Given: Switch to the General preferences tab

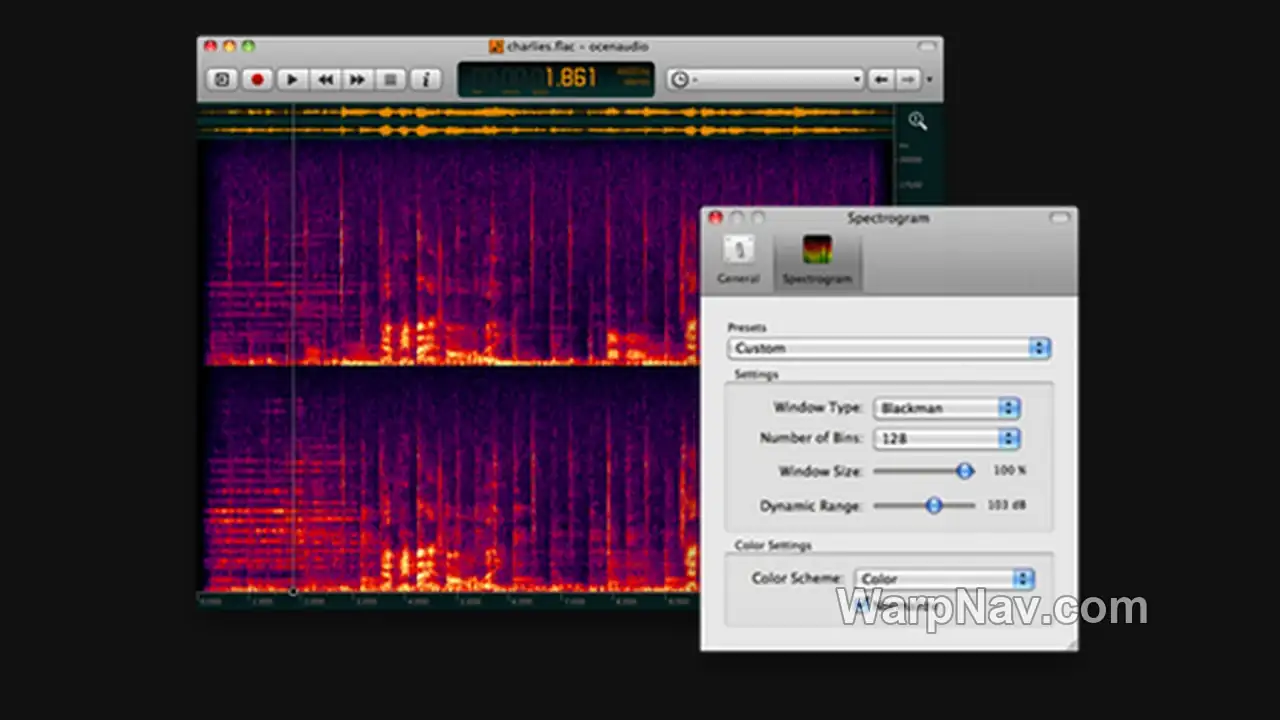Looking at the screenshot, I should [x=738, y=260].
